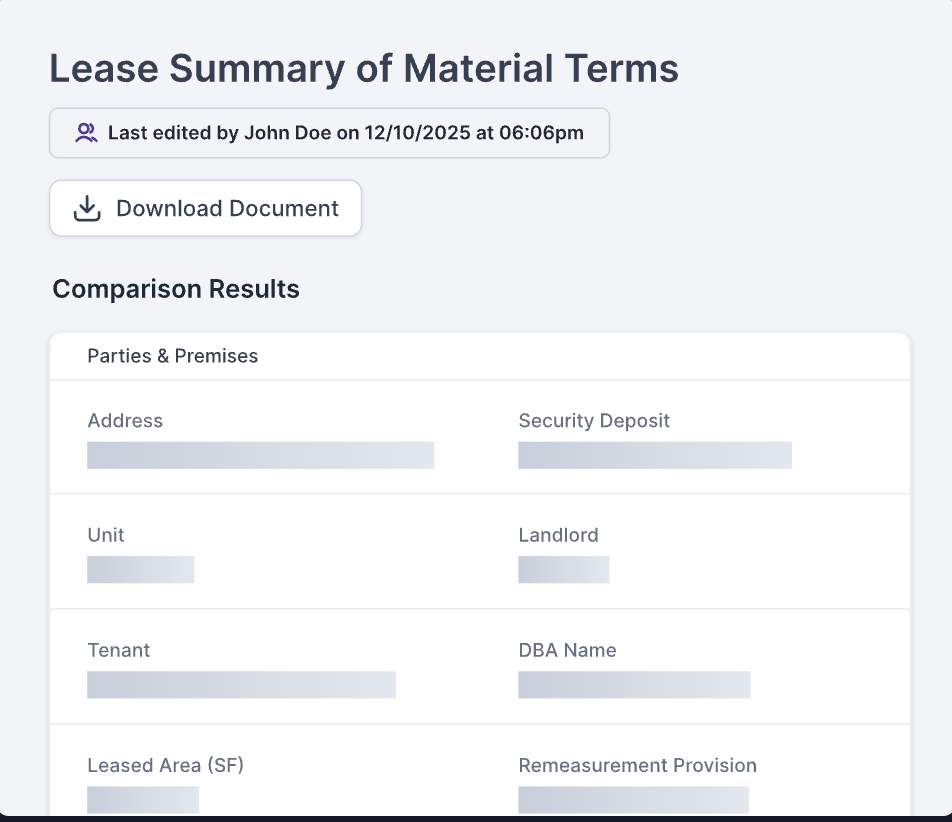Click the DBA Name label
The height and width of the screenshot is (822, 952).
(x=567, y=650)
